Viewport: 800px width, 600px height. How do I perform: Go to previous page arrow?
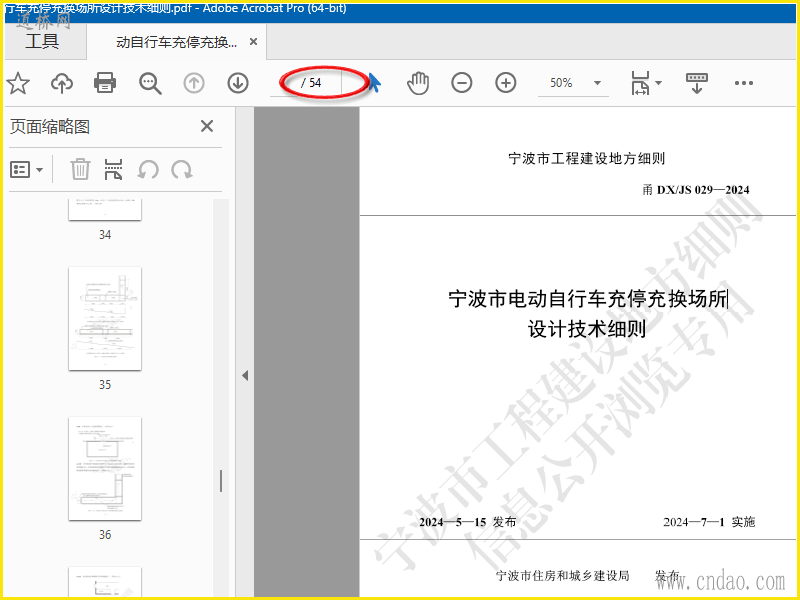coord(194,83)
